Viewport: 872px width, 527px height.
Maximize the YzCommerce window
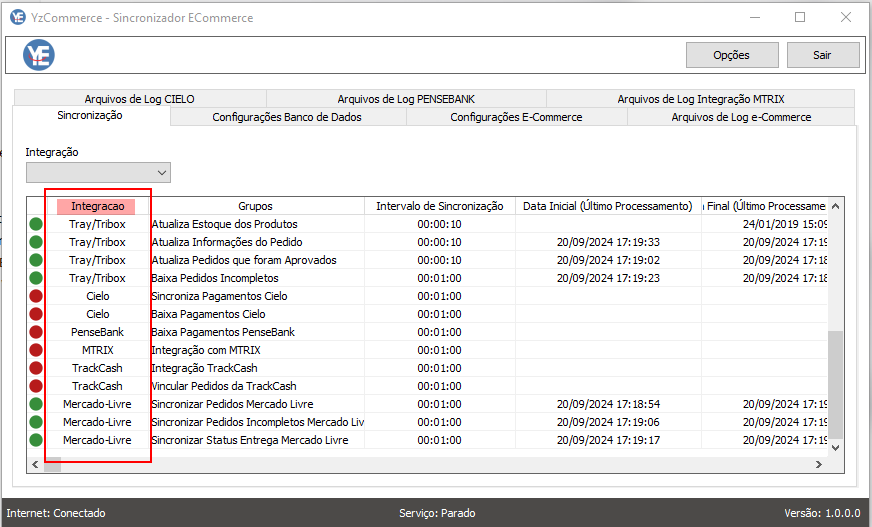tap(800, 17)
